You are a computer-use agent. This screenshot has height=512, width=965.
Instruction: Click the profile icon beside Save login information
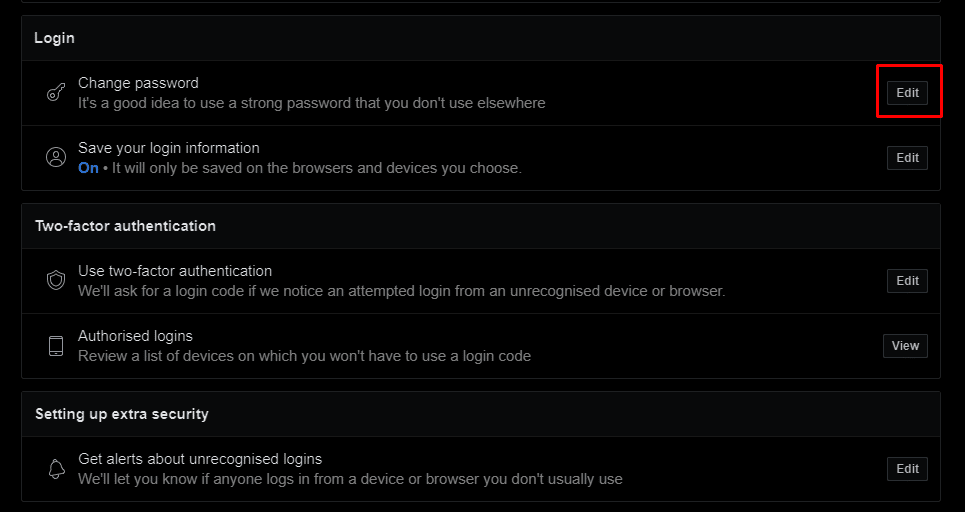point(56,158)
